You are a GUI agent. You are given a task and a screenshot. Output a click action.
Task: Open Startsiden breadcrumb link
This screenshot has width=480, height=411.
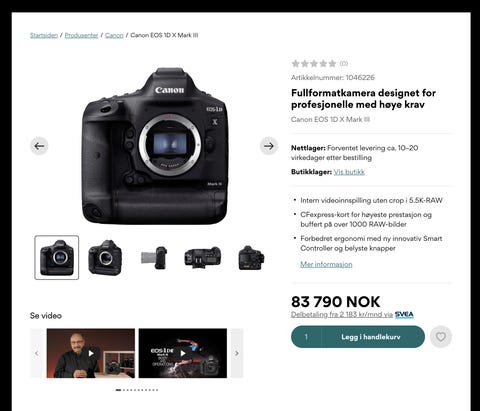click(x=44, y=35)
